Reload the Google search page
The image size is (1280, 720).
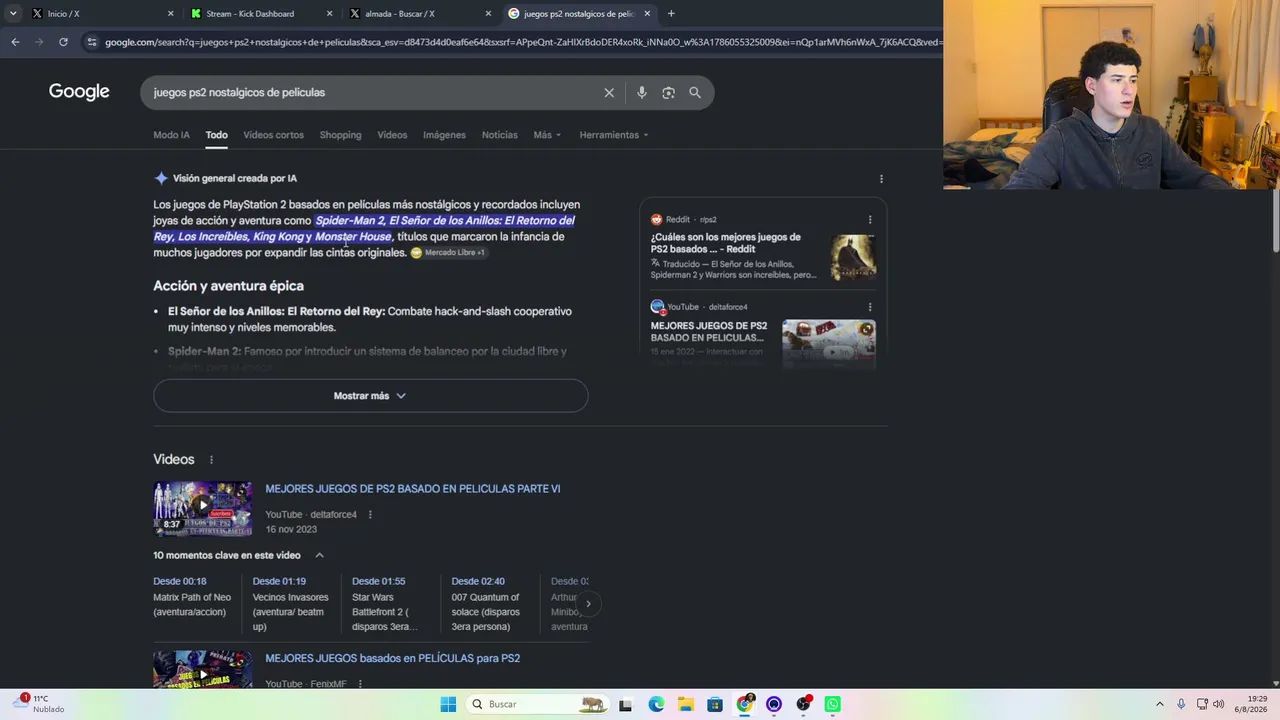tap(63, 42)
